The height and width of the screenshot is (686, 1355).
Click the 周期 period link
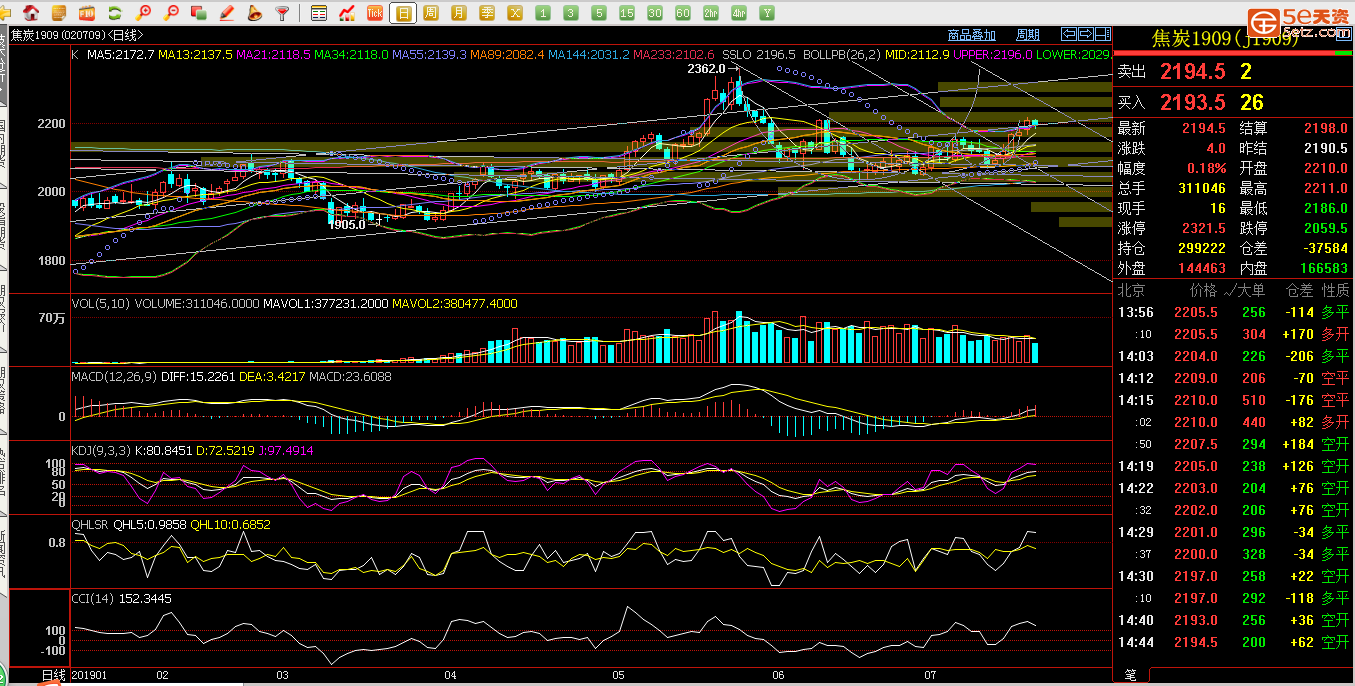point(1028,35)
